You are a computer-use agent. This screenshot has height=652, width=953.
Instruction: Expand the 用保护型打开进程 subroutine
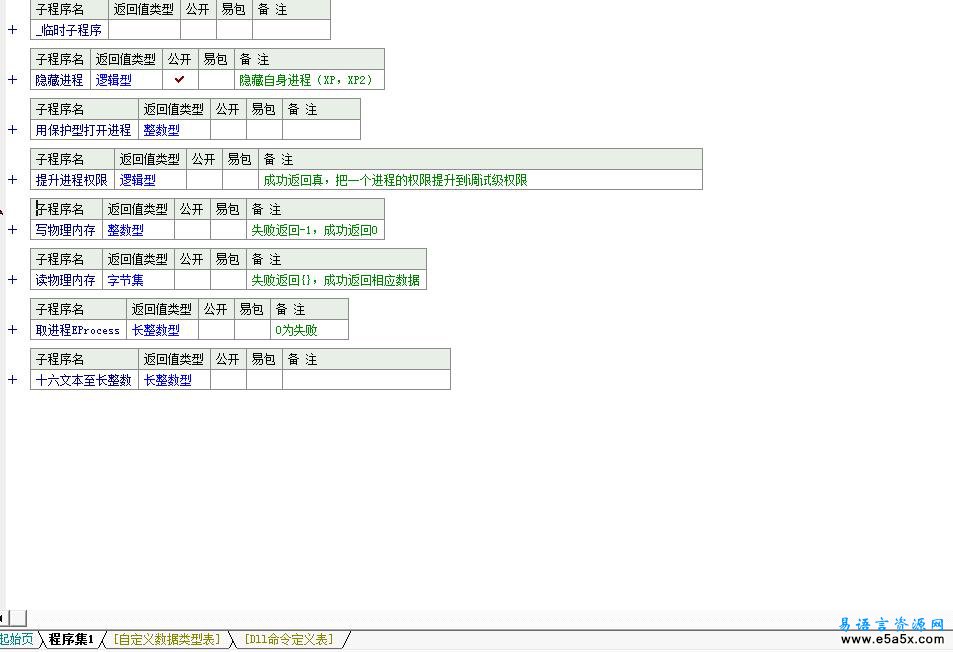12,129
